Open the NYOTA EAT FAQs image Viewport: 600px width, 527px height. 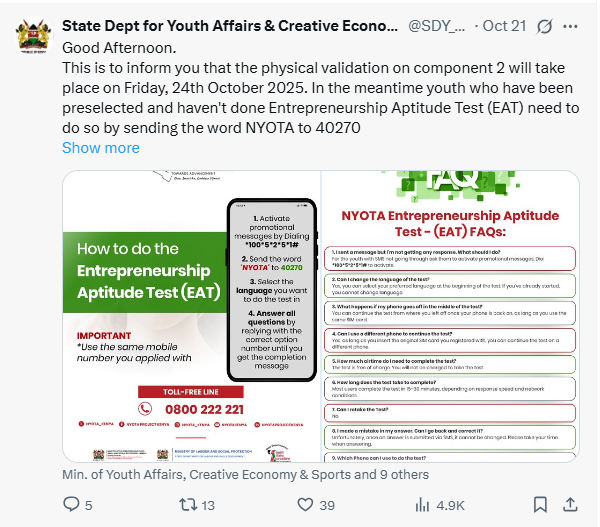click(449, 316)
